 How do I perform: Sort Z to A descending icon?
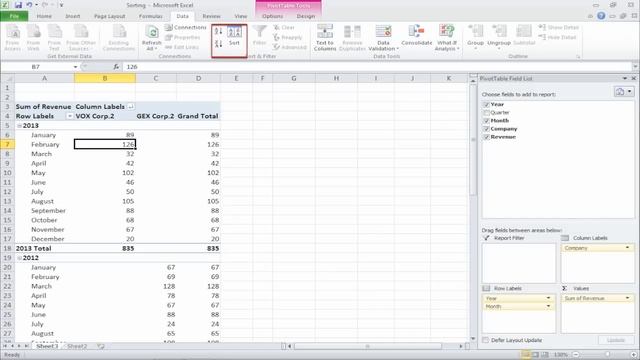(218, 43)
